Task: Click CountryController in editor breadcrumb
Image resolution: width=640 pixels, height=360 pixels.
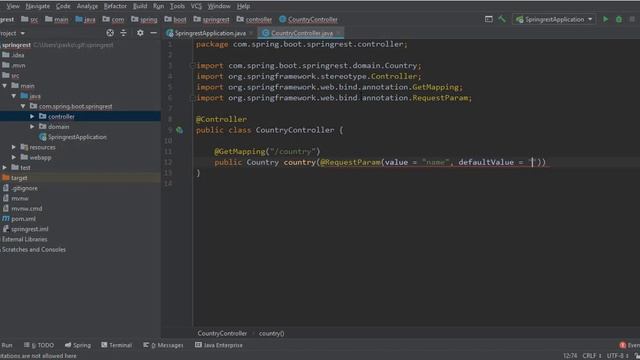Action: click(x=222, y=333)
